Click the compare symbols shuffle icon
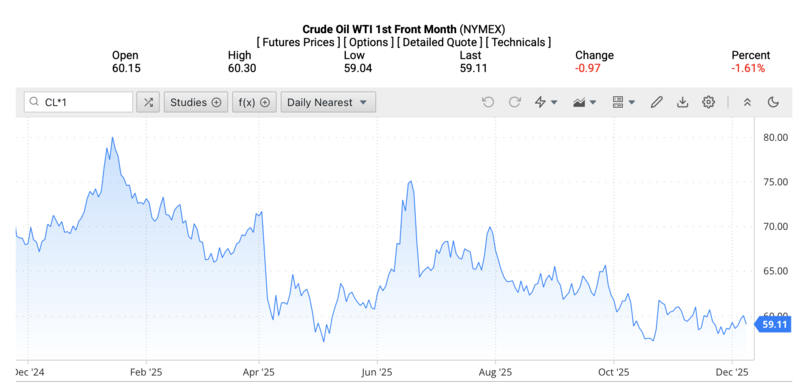Viewport: 800px width, 382px height. tap(148, 102)
